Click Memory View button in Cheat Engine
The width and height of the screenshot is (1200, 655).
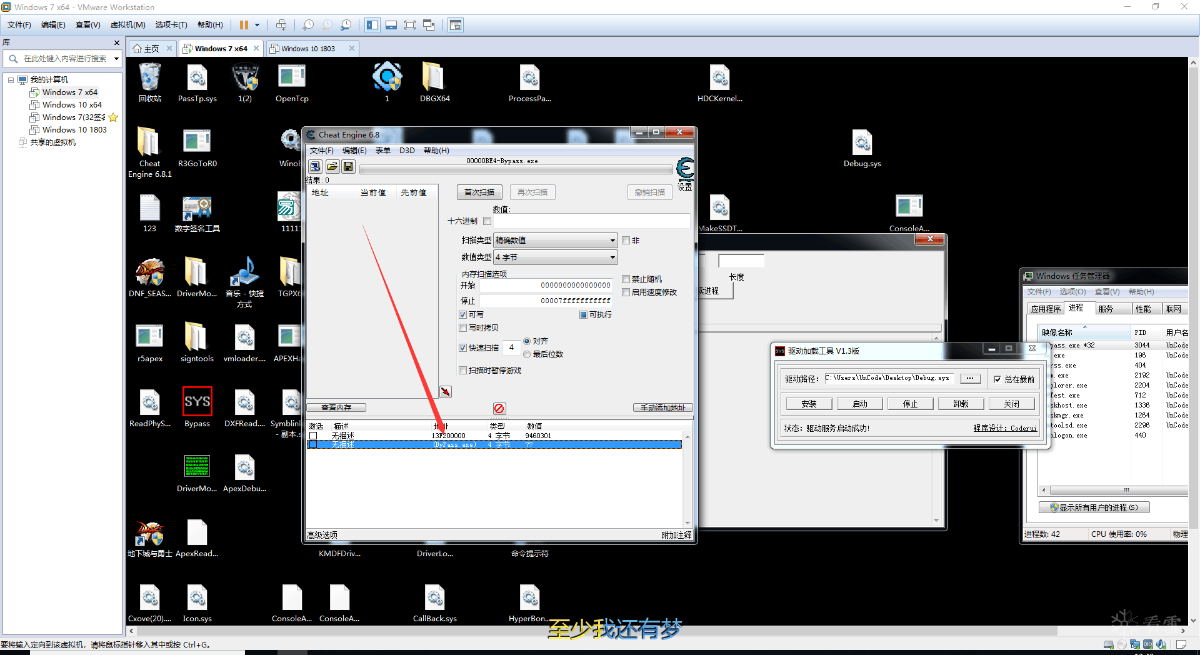click(x=336, y=407)
